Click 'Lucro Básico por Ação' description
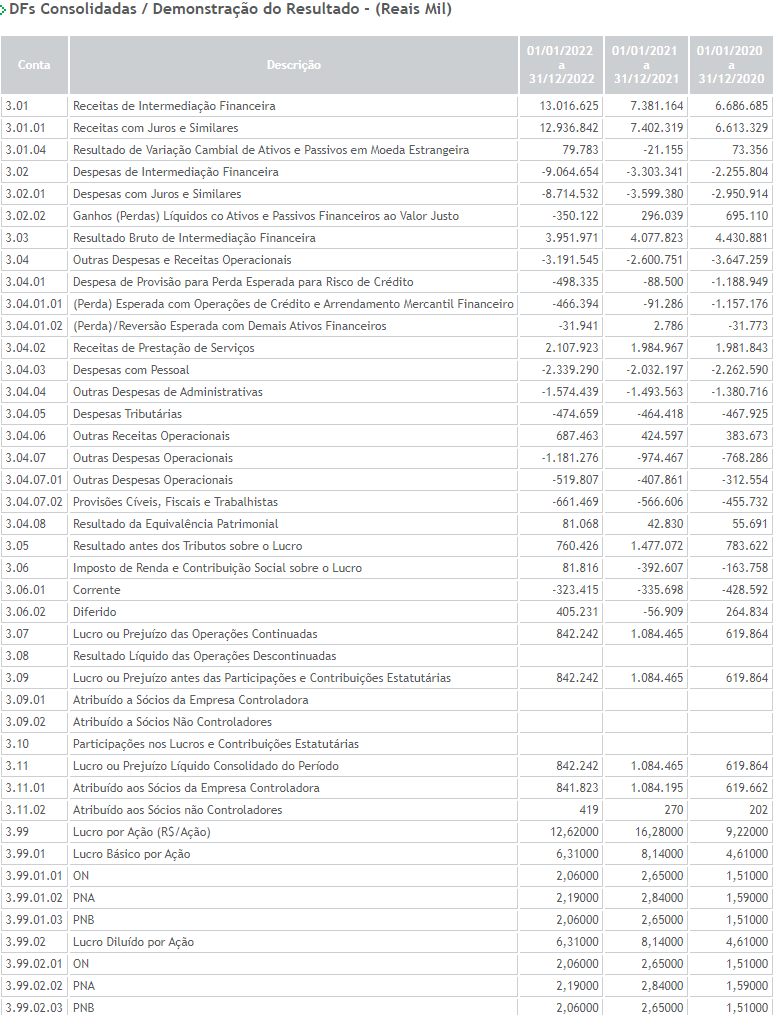The width and height of the screenshot is (773, 1017). (x=132, y=855)
